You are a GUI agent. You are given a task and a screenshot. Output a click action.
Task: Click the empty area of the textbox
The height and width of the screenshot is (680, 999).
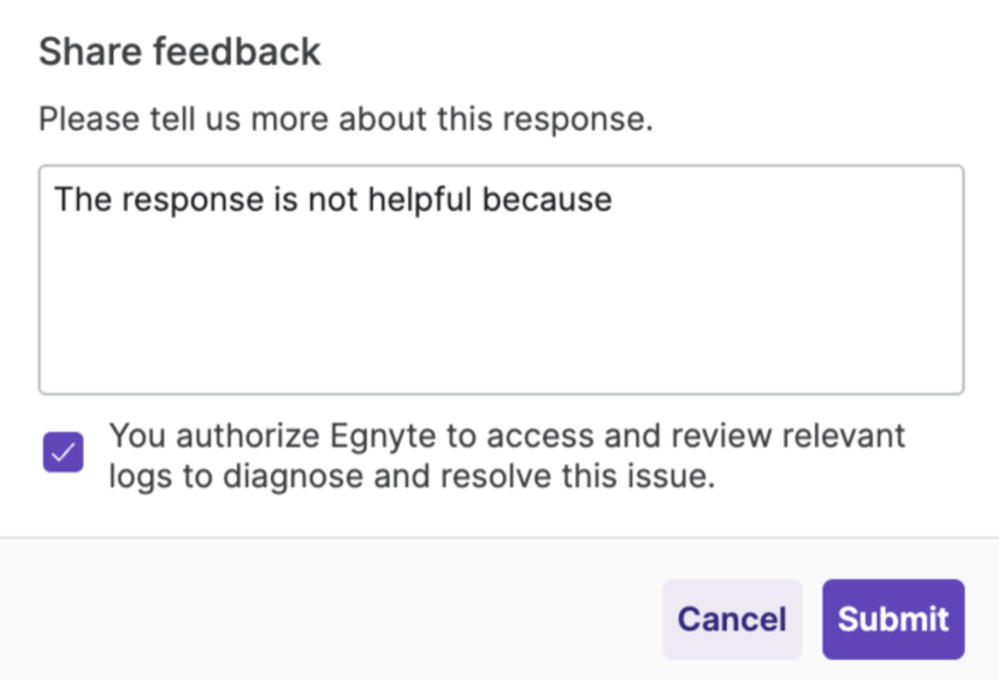(x=500, y=320)
